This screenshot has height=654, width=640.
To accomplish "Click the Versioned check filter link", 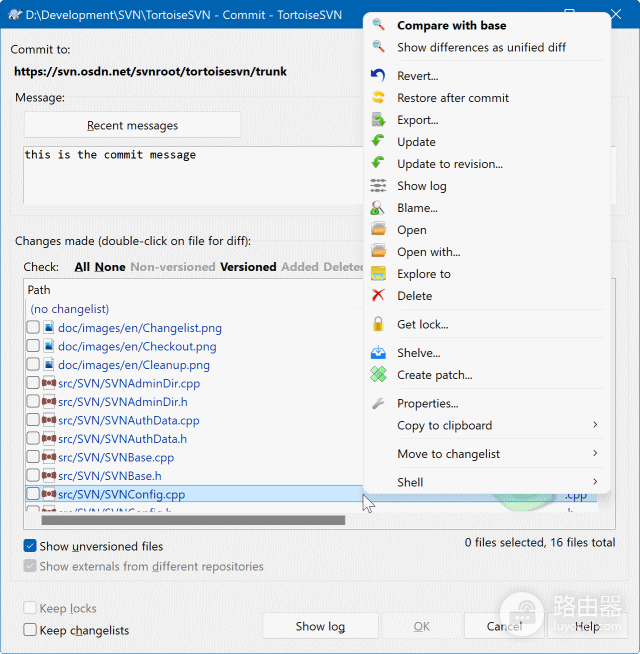I will click(248, 267).
